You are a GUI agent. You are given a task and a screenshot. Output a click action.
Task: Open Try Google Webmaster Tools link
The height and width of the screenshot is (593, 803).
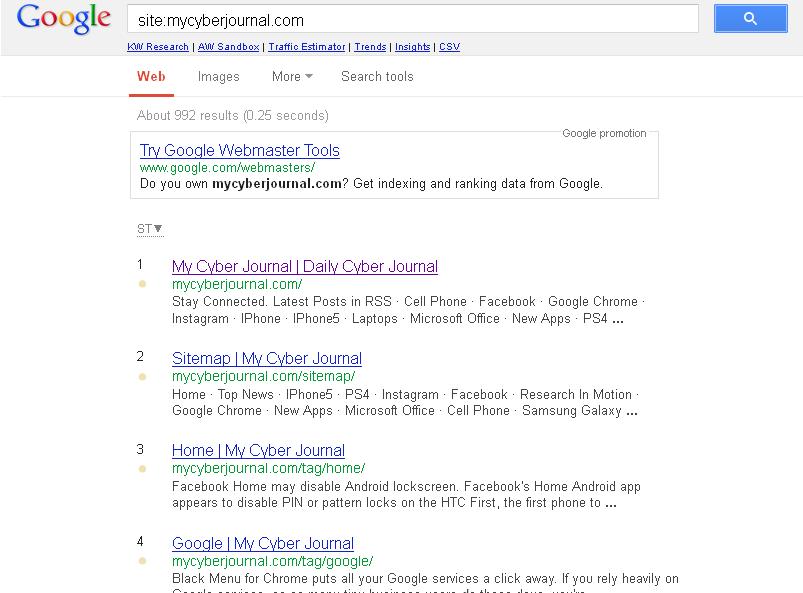click(x=240, y=151)
